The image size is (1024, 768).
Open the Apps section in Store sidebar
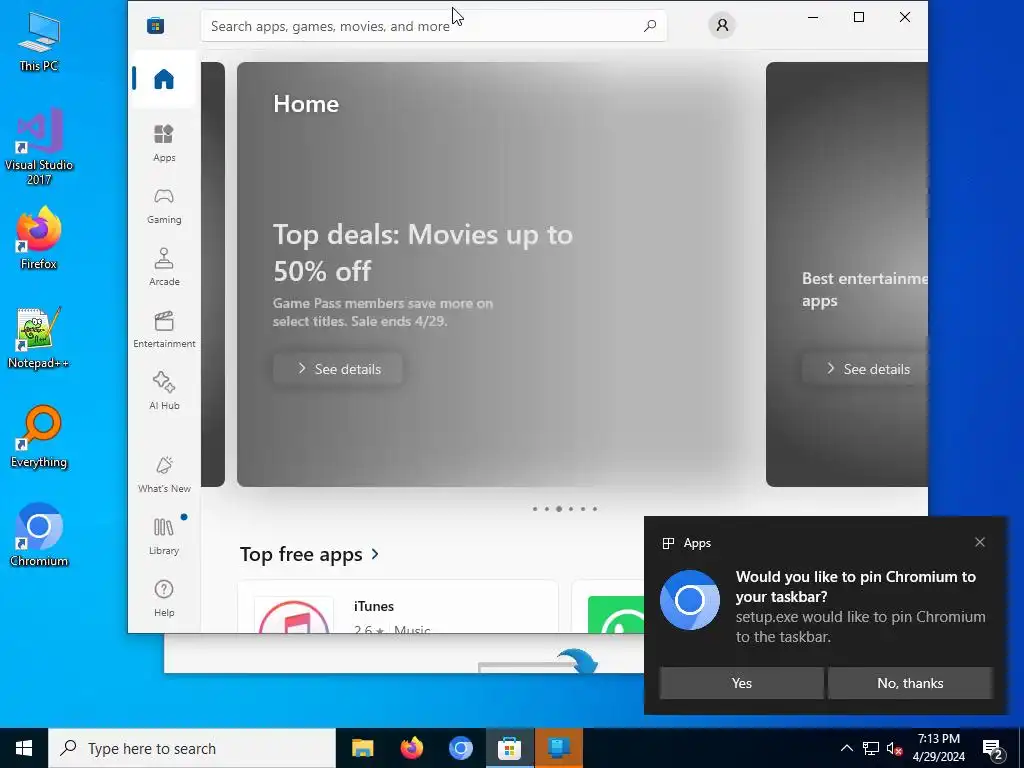tap(164, 142)
